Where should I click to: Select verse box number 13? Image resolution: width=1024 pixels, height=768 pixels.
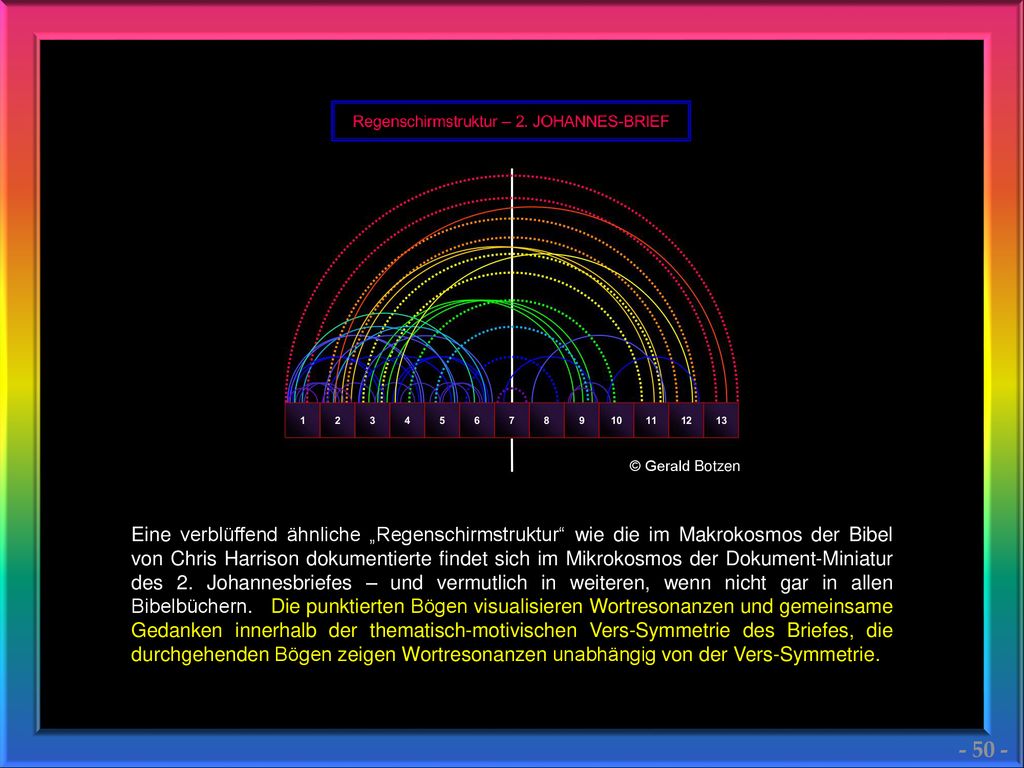(721, 420)
